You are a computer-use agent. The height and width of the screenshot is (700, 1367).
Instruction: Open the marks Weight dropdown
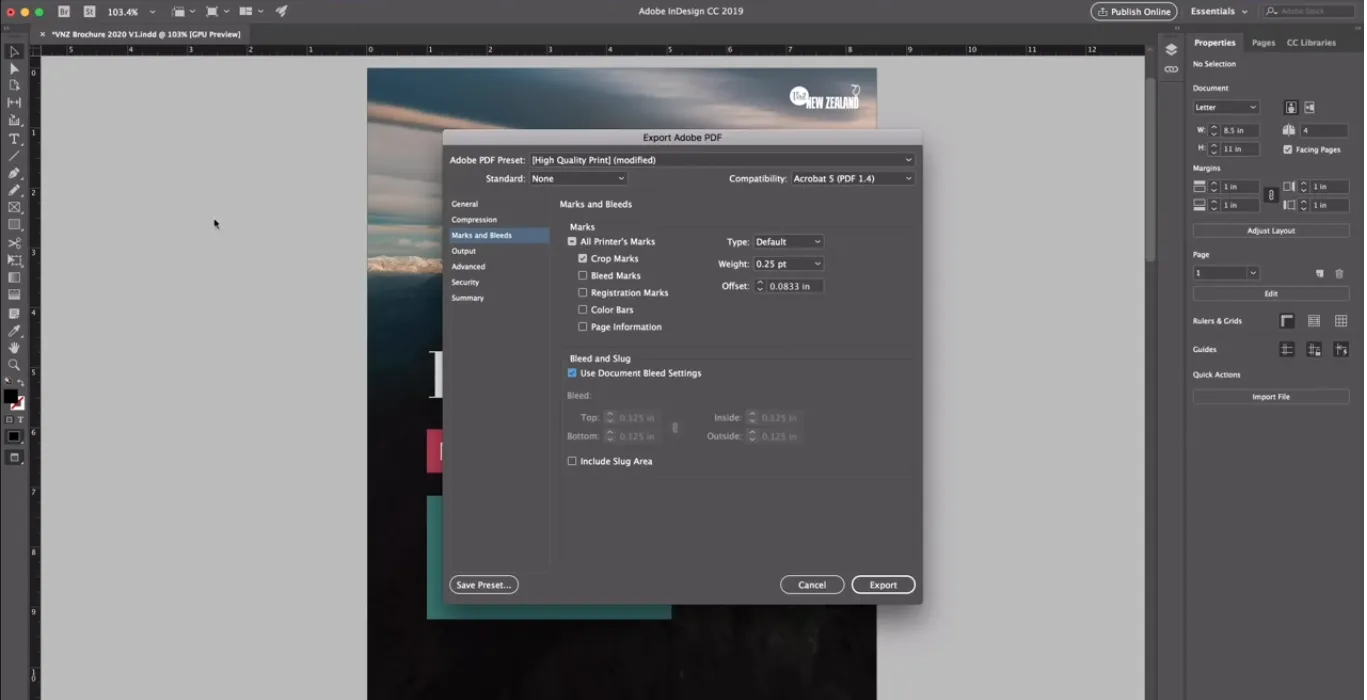pos(789,264)
